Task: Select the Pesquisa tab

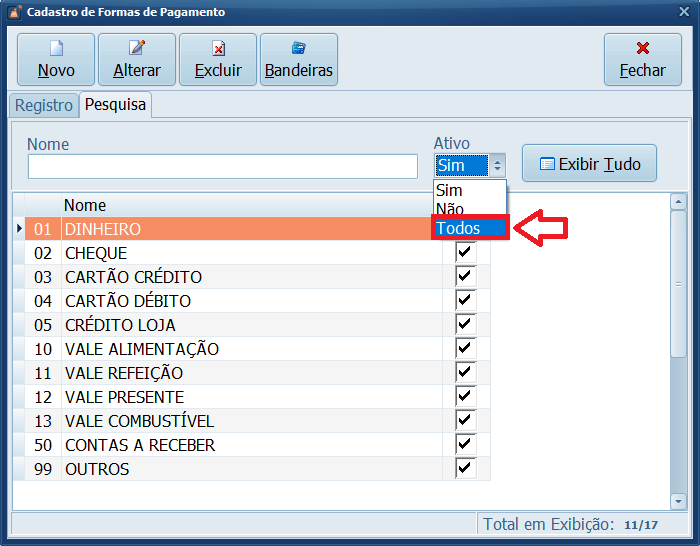Action: [x=115, y=105]
